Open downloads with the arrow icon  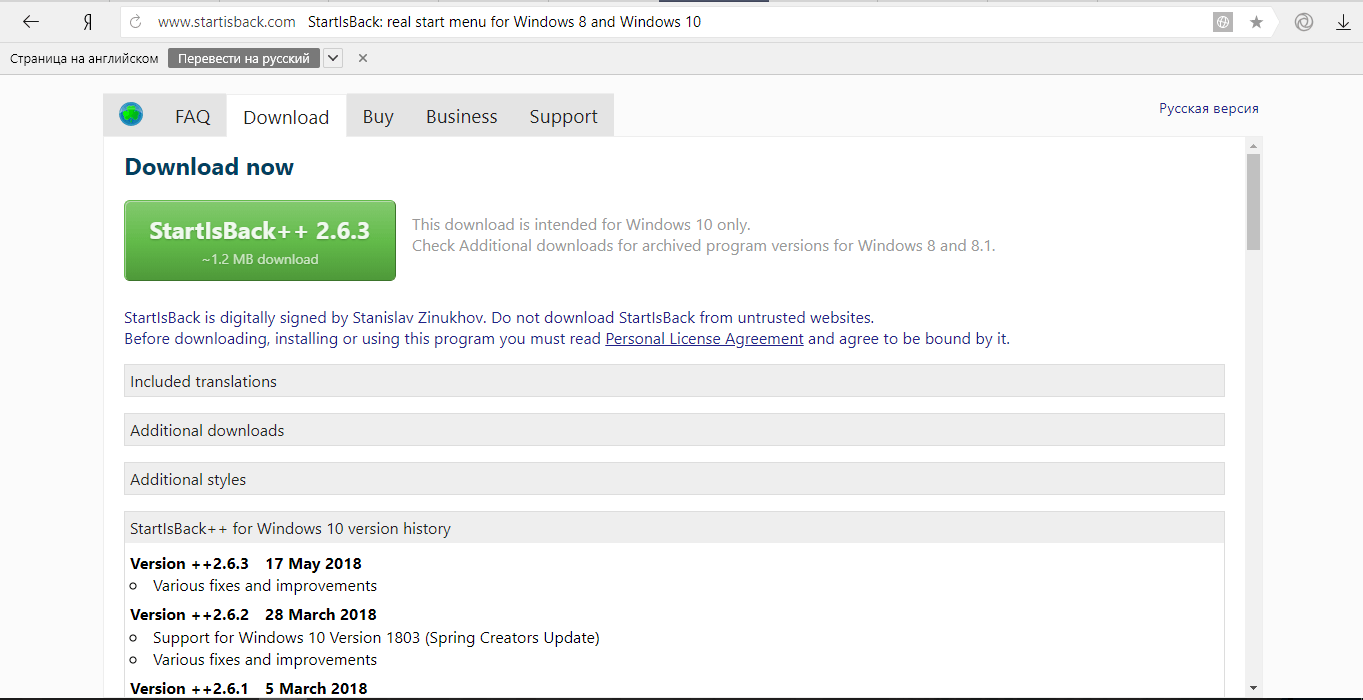pyautogui.click(x=1343, y=22)
